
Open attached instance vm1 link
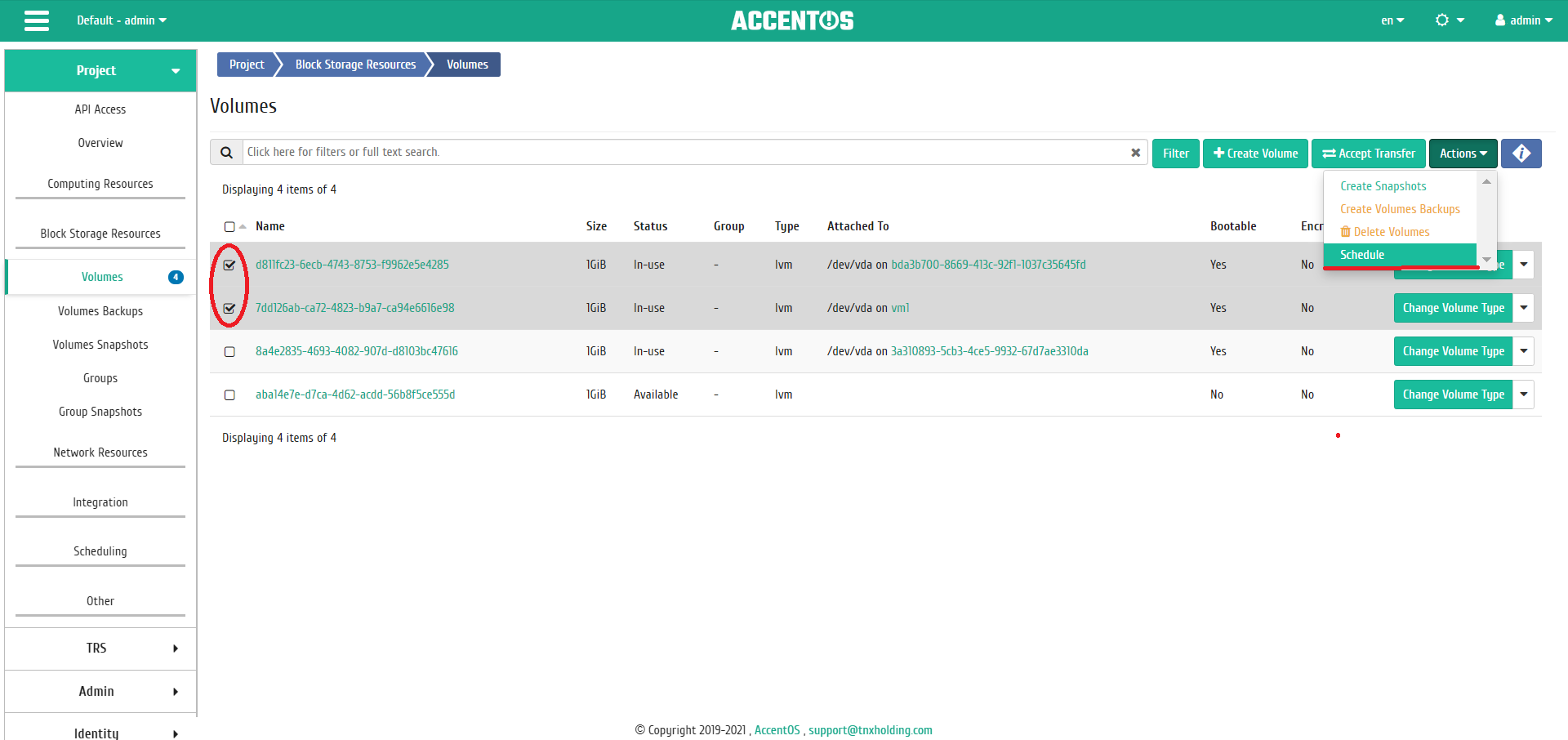pos(900,308)
